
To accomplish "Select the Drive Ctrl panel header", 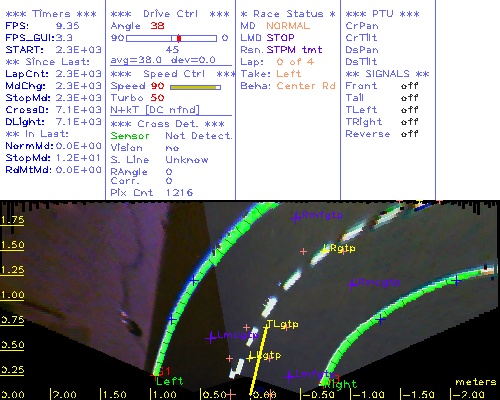I will (170, 14).
